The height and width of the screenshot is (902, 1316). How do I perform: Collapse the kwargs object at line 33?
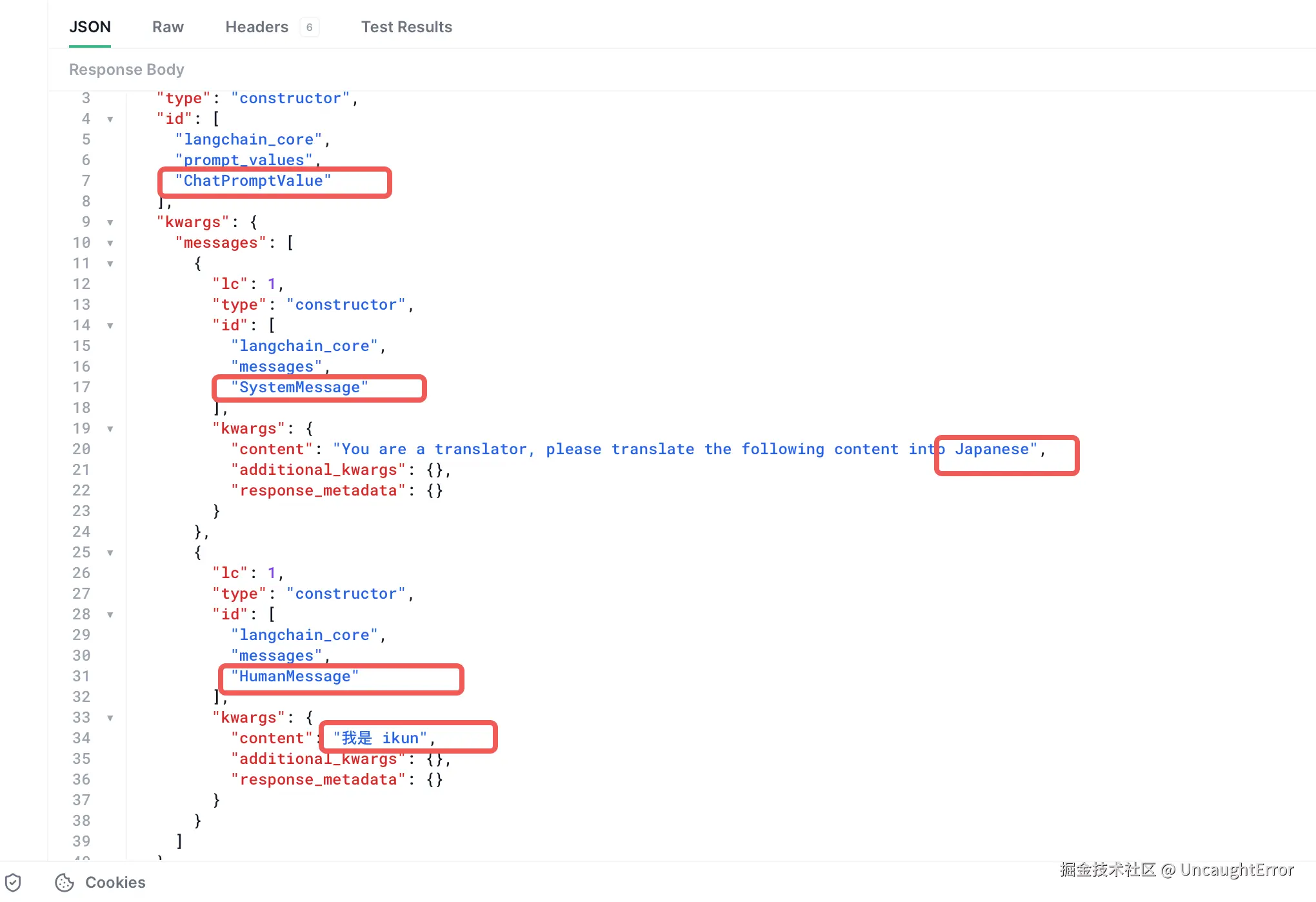coord(110,718)
